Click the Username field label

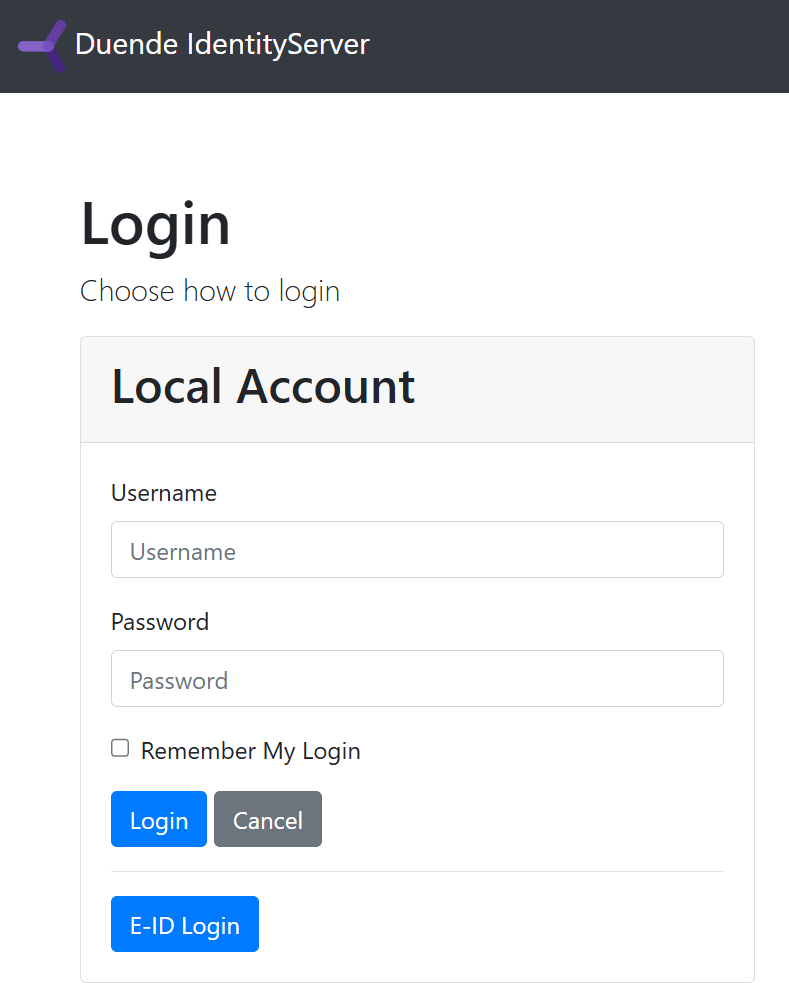point(164,493)
